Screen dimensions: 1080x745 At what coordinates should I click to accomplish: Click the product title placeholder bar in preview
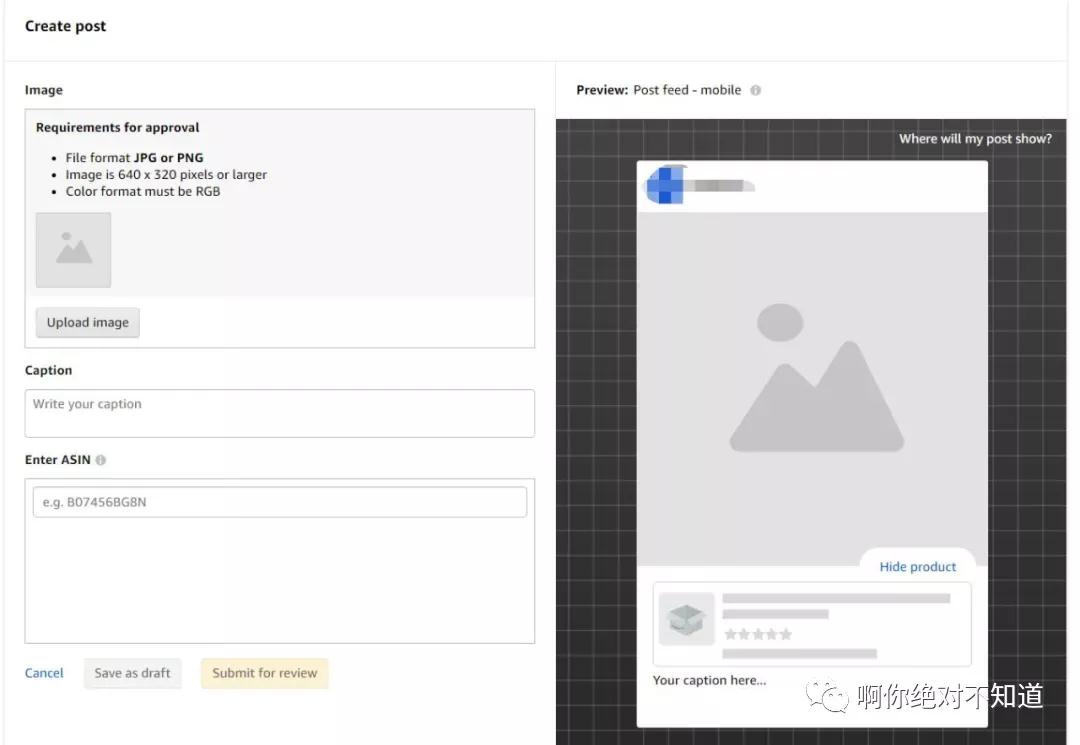835,599
